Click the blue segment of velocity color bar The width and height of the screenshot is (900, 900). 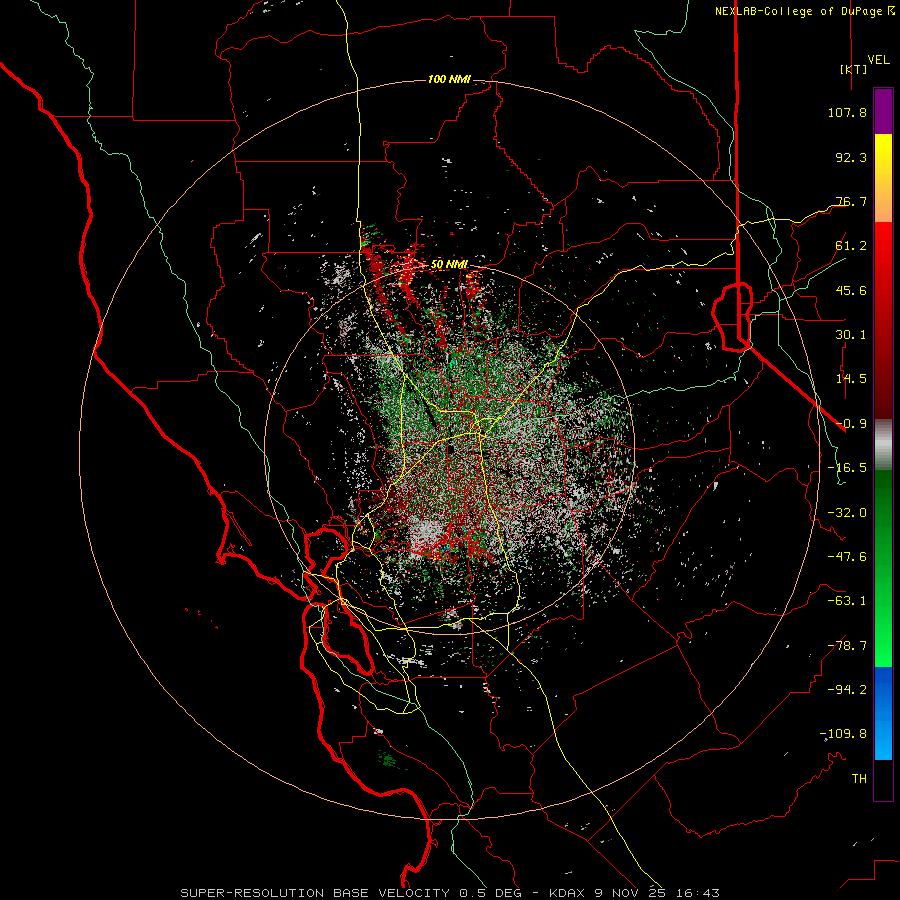click(883, 713)
